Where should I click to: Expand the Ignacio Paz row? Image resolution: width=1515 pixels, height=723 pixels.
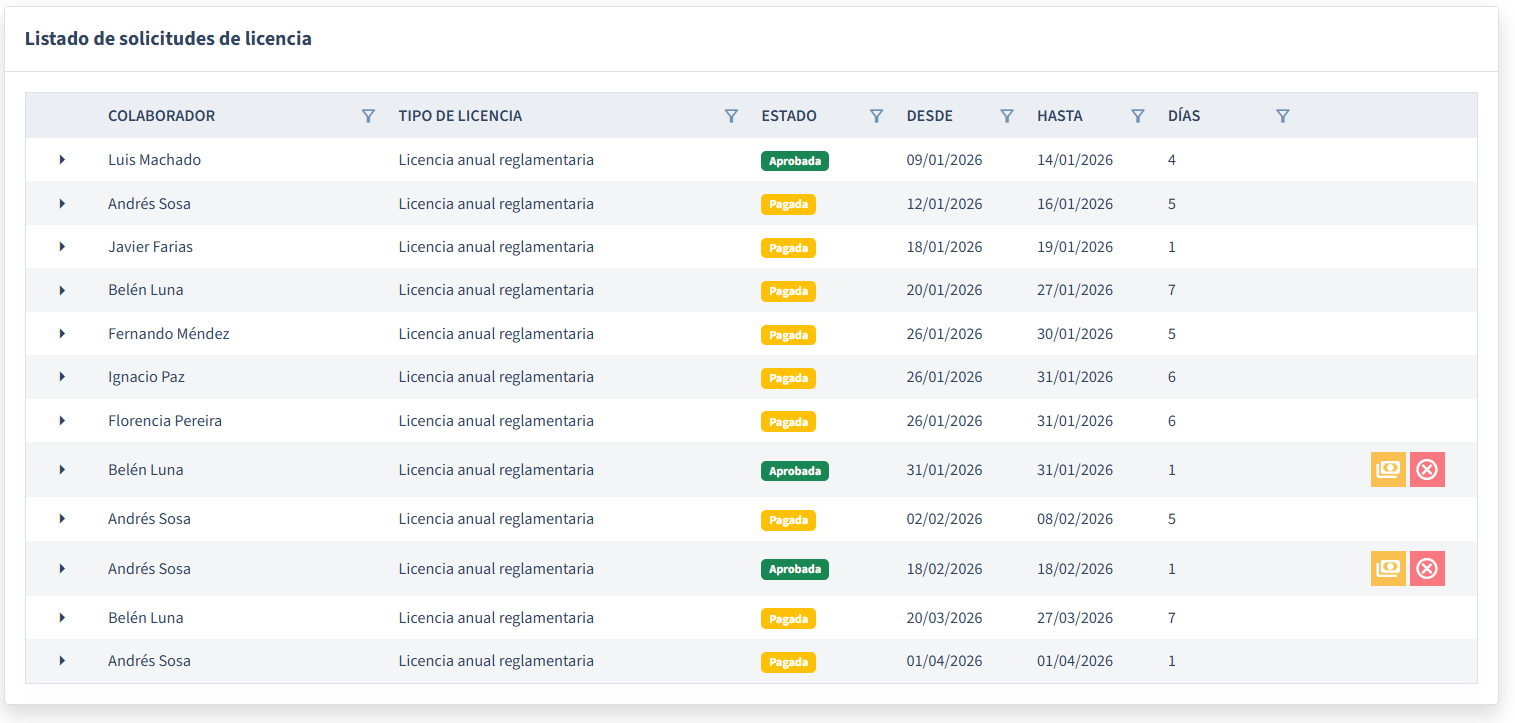(x=62, y=377)
